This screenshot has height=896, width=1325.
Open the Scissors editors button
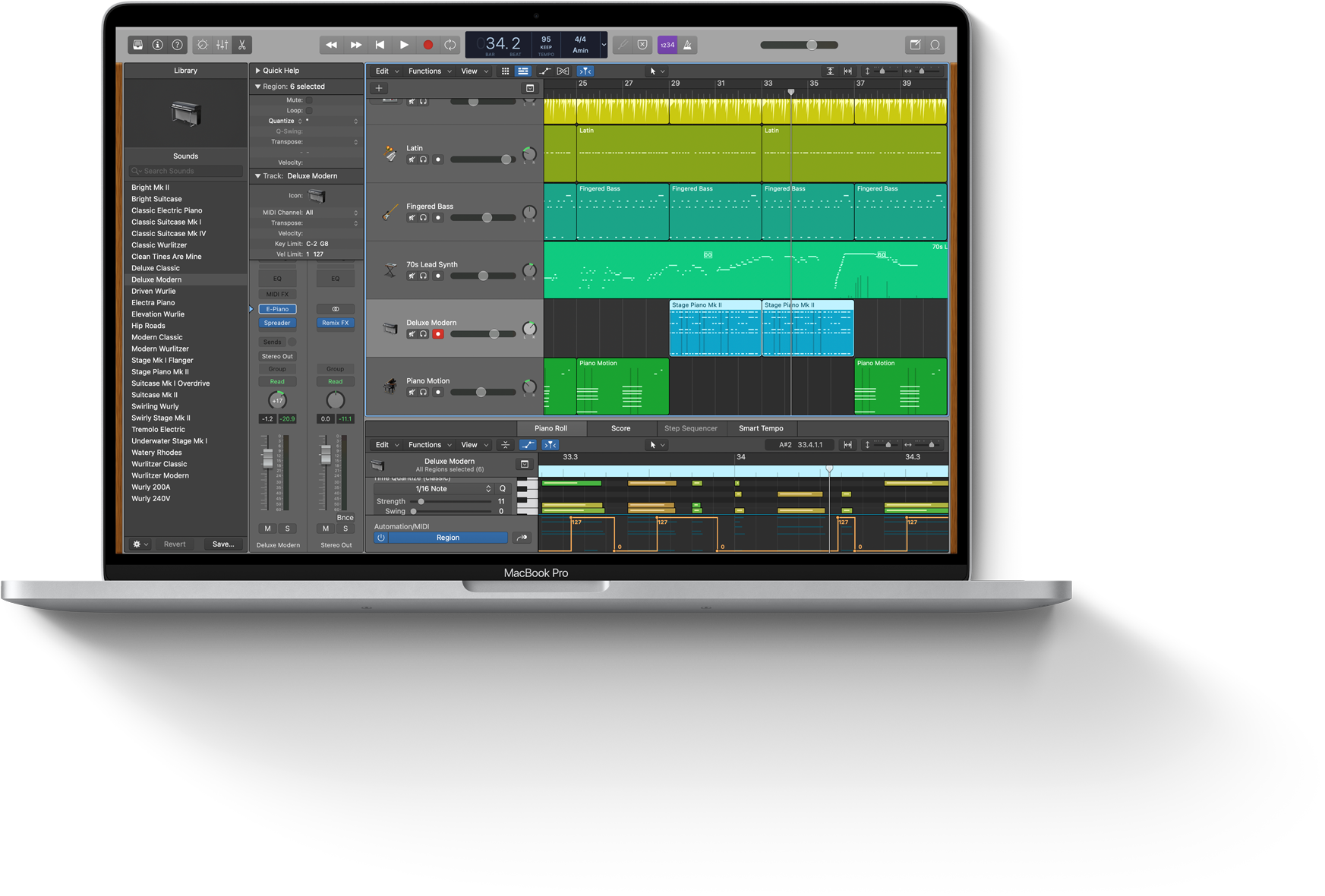coord(241,45)
